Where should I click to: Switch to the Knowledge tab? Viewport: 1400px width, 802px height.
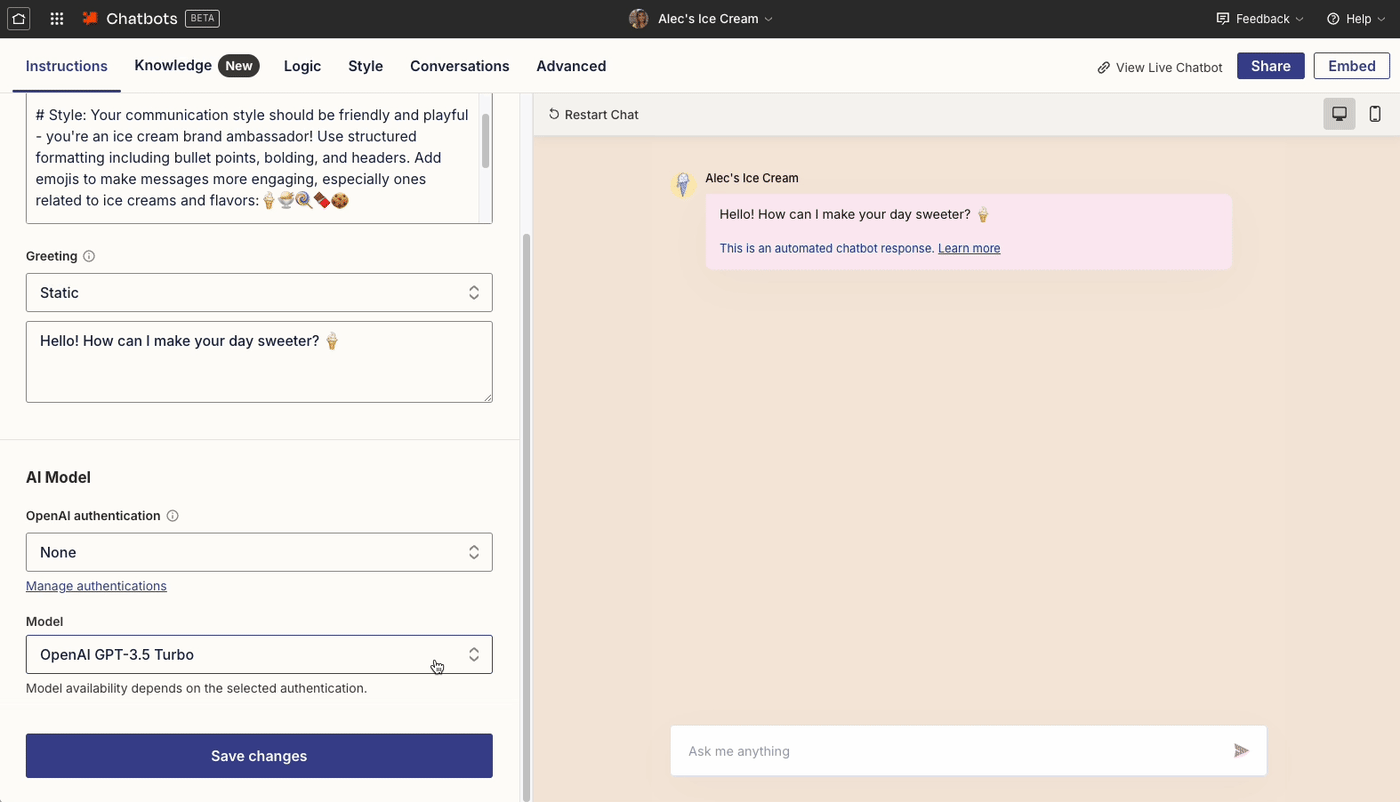(x=196, y=66)
